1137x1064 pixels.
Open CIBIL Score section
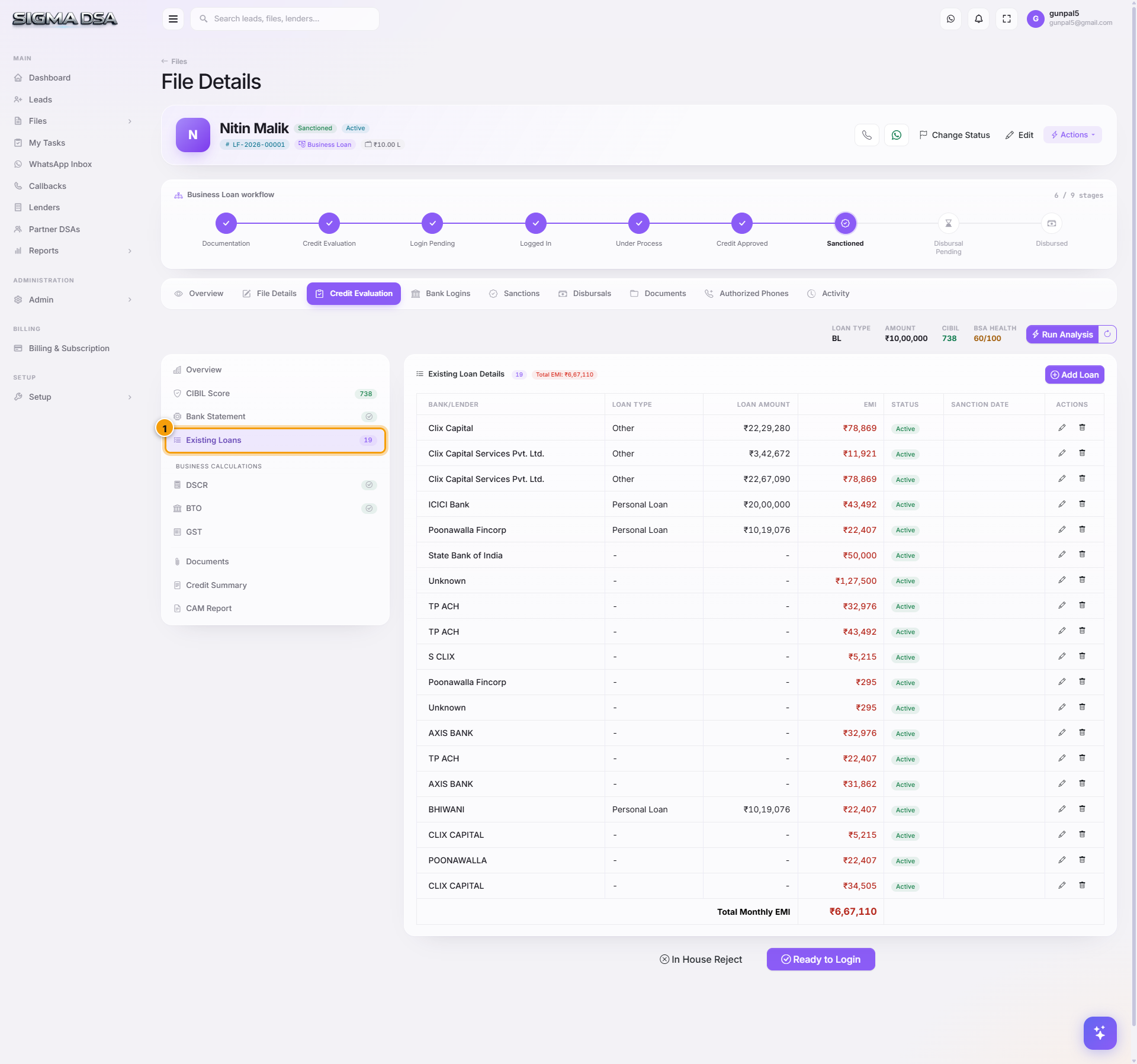coord(275,394)
